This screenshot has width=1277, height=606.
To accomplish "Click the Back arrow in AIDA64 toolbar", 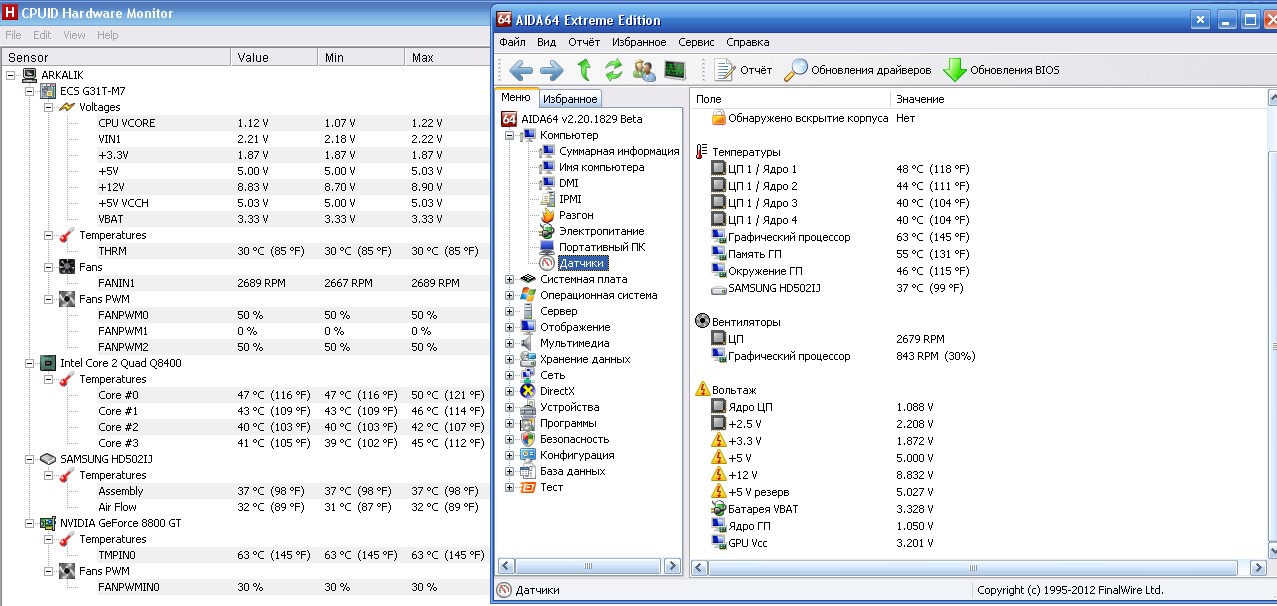I will [x=520, y=70].
